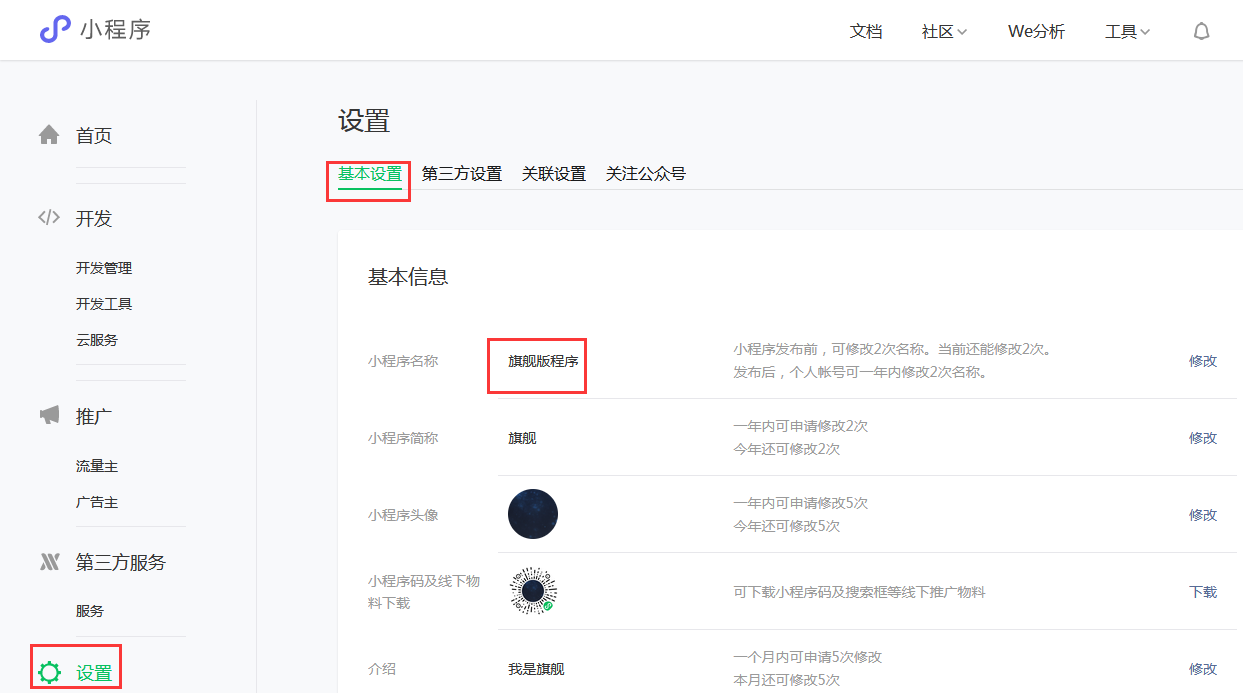Expand the 工具 dropdown menu
Viewport: 1243px width, 693px height.
[x=1126, y=32]
